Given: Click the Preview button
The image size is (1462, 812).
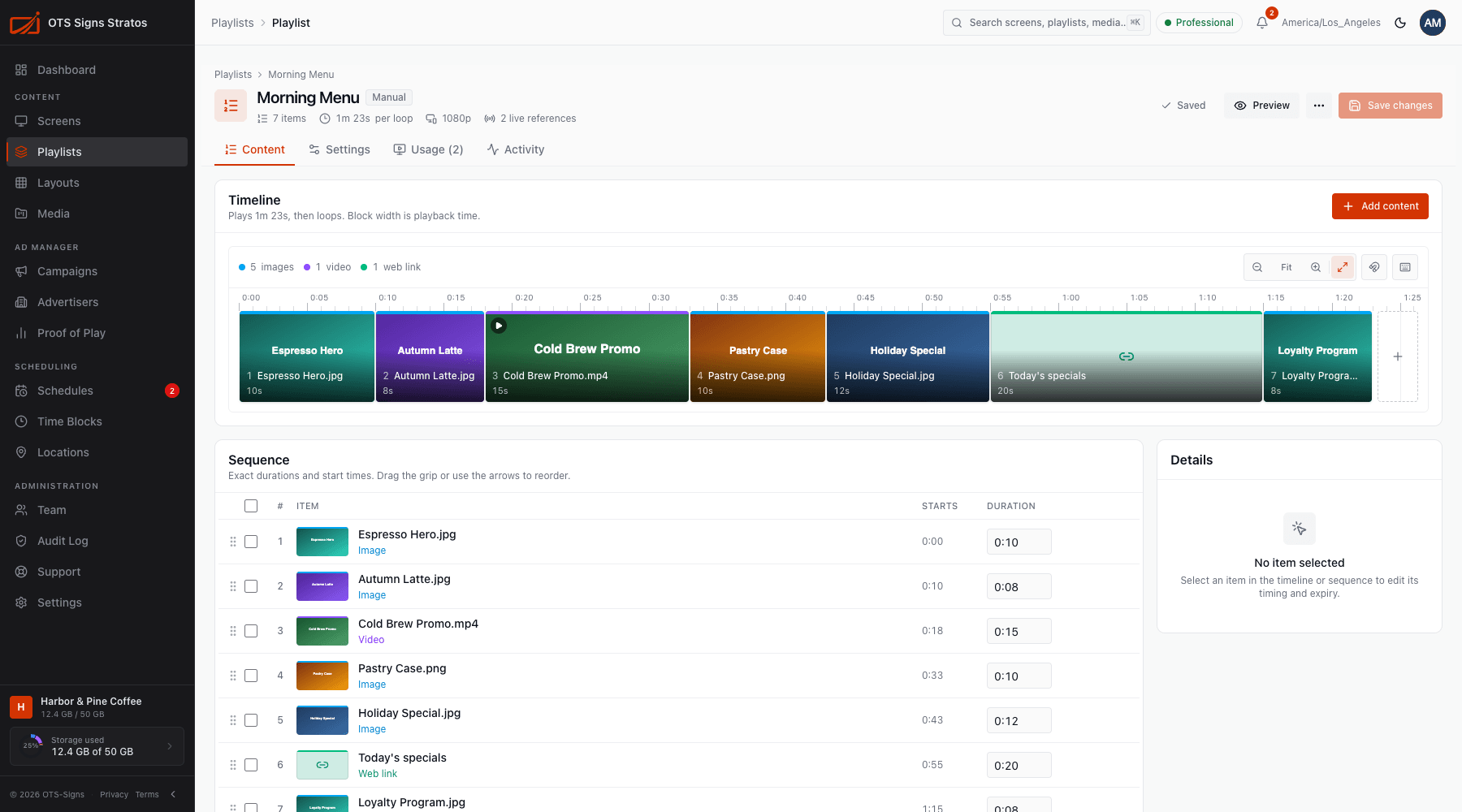Looking at the screenshot, I should click(1262, 106).
